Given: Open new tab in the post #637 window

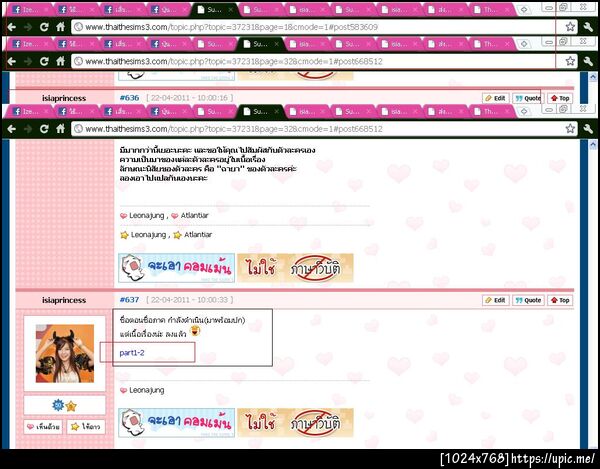Looking at the screenshot, I should 523,112.
